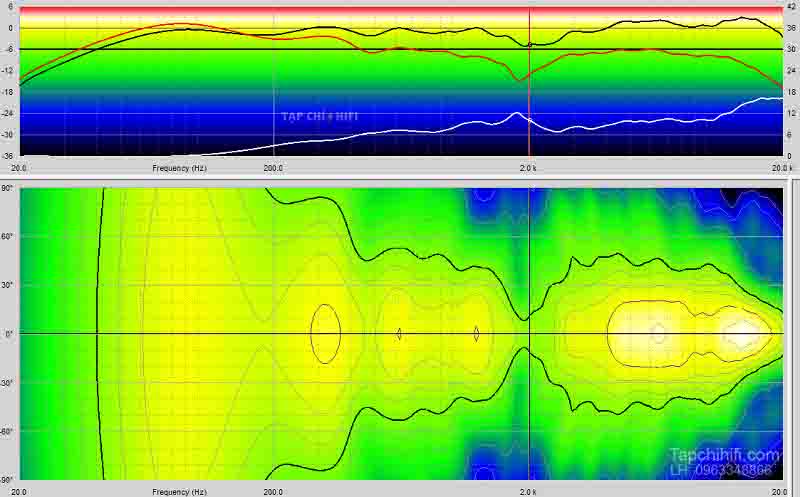Click the "-12" label on the left dB axis
This screenshot has width=800, height=497.
(9, 71)
